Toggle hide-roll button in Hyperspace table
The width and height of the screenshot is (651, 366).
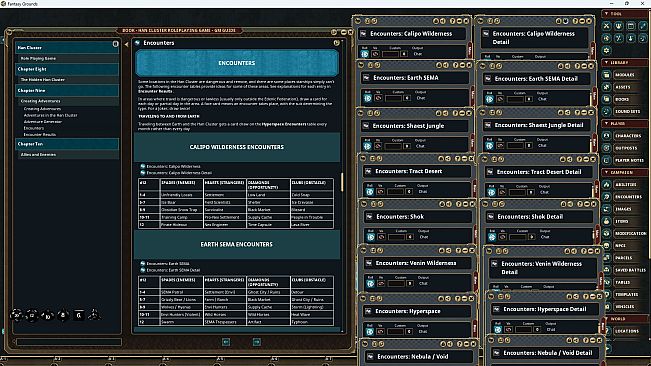pos(380,332)
